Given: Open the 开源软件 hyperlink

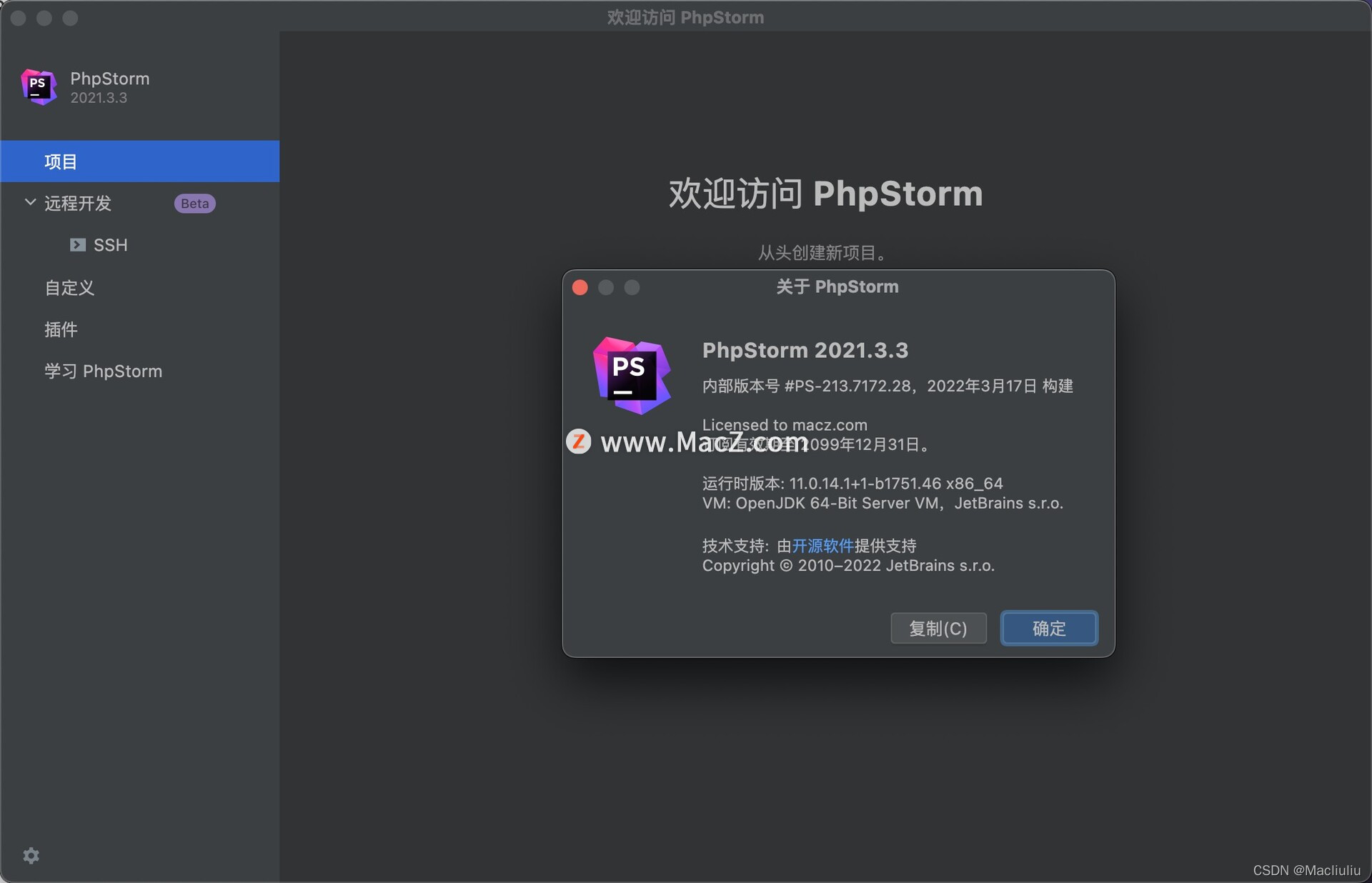Looking at the screenshot, I should (x=822, y=546).
